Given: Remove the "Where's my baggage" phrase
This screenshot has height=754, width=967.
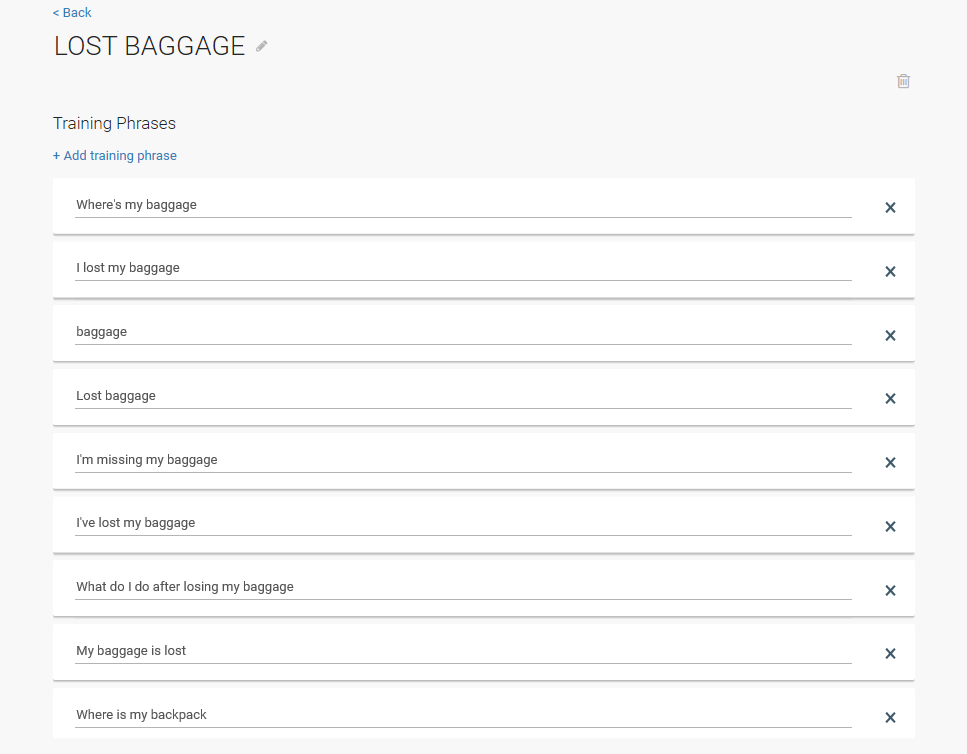Looking at the screenshot, I should (890, 208).
